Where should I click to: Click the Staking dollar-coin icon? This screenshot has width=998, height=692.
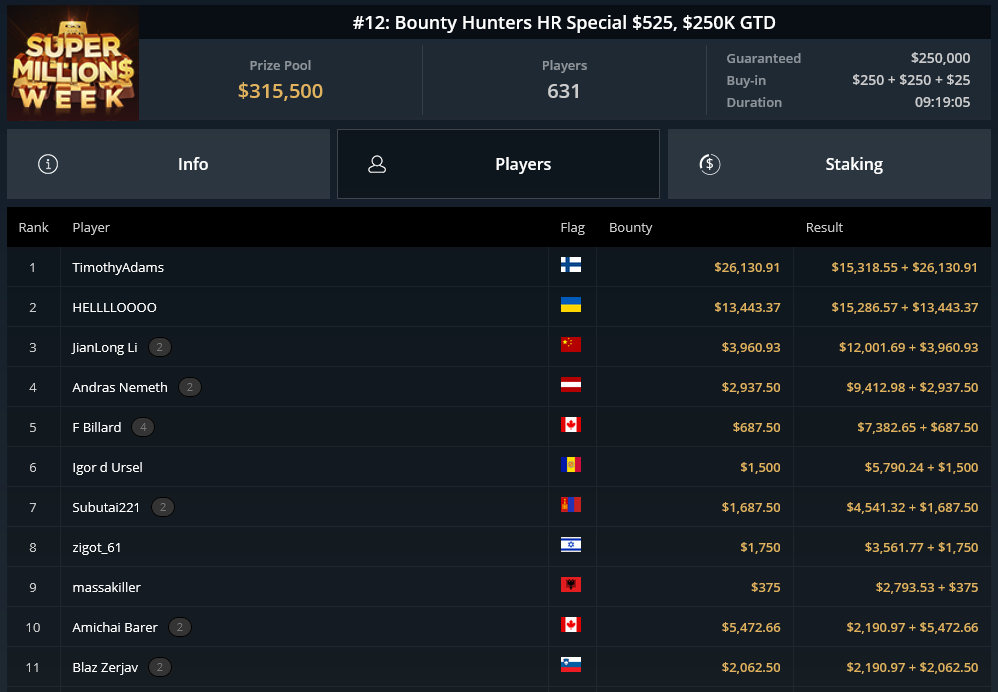[x=710, y=164]
